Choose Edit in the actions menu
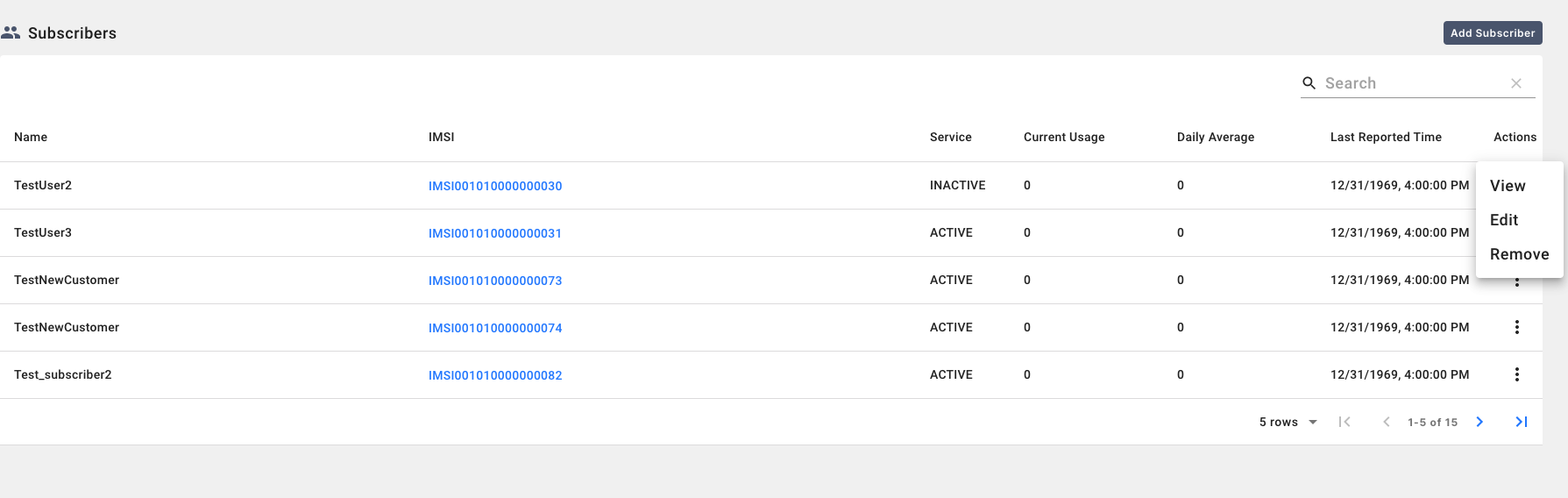The width and height of the screenshot is (1568, 498). point(1504,220)
